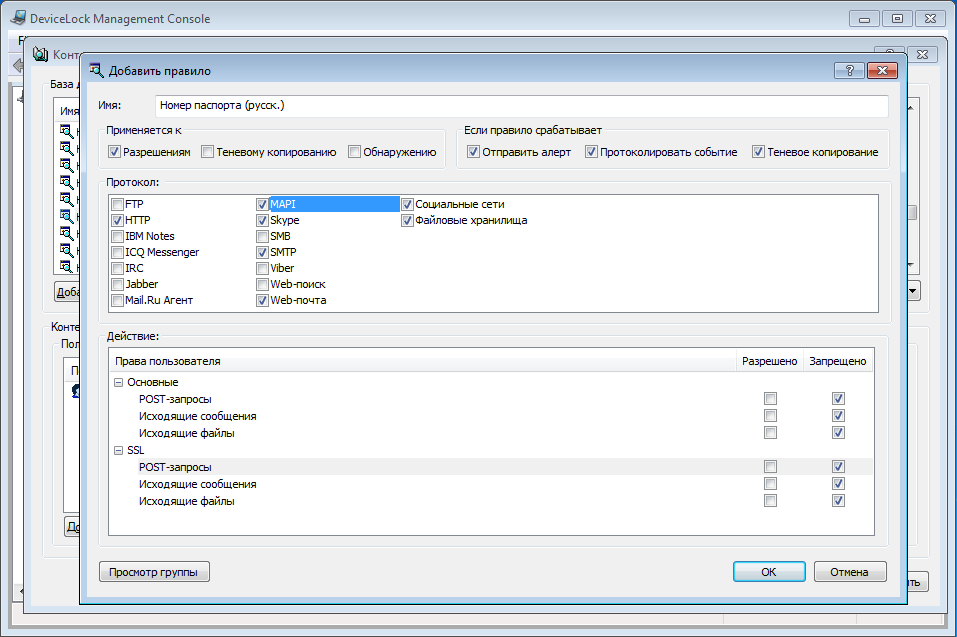
Task: Open help with the question mark button
Action: (850, 70)
